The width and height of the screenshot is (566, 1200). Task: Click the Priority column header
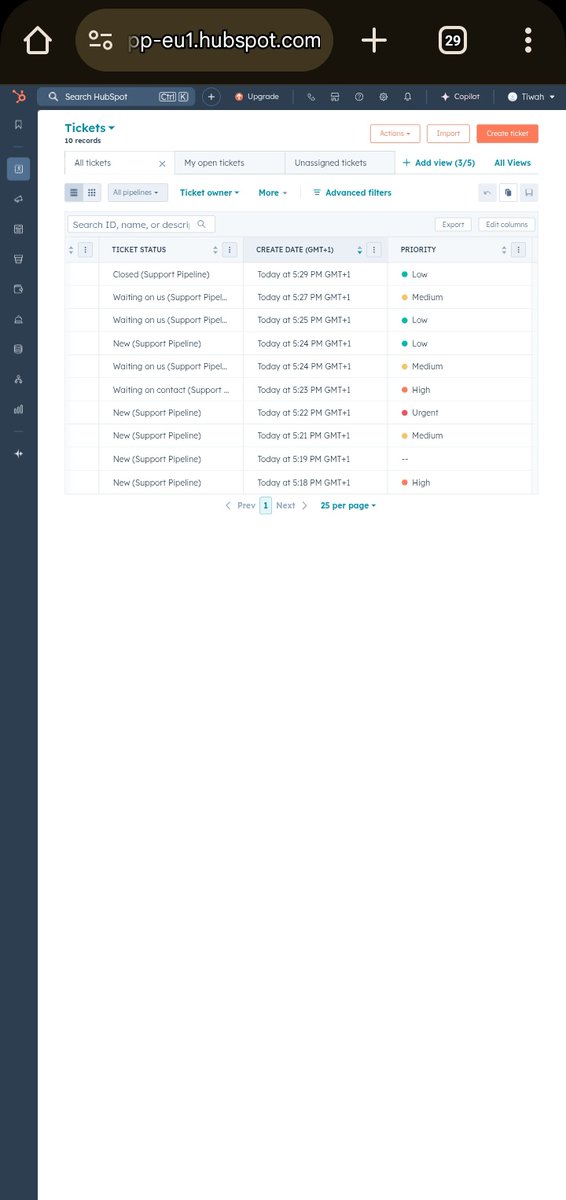[x=418, y=250]
